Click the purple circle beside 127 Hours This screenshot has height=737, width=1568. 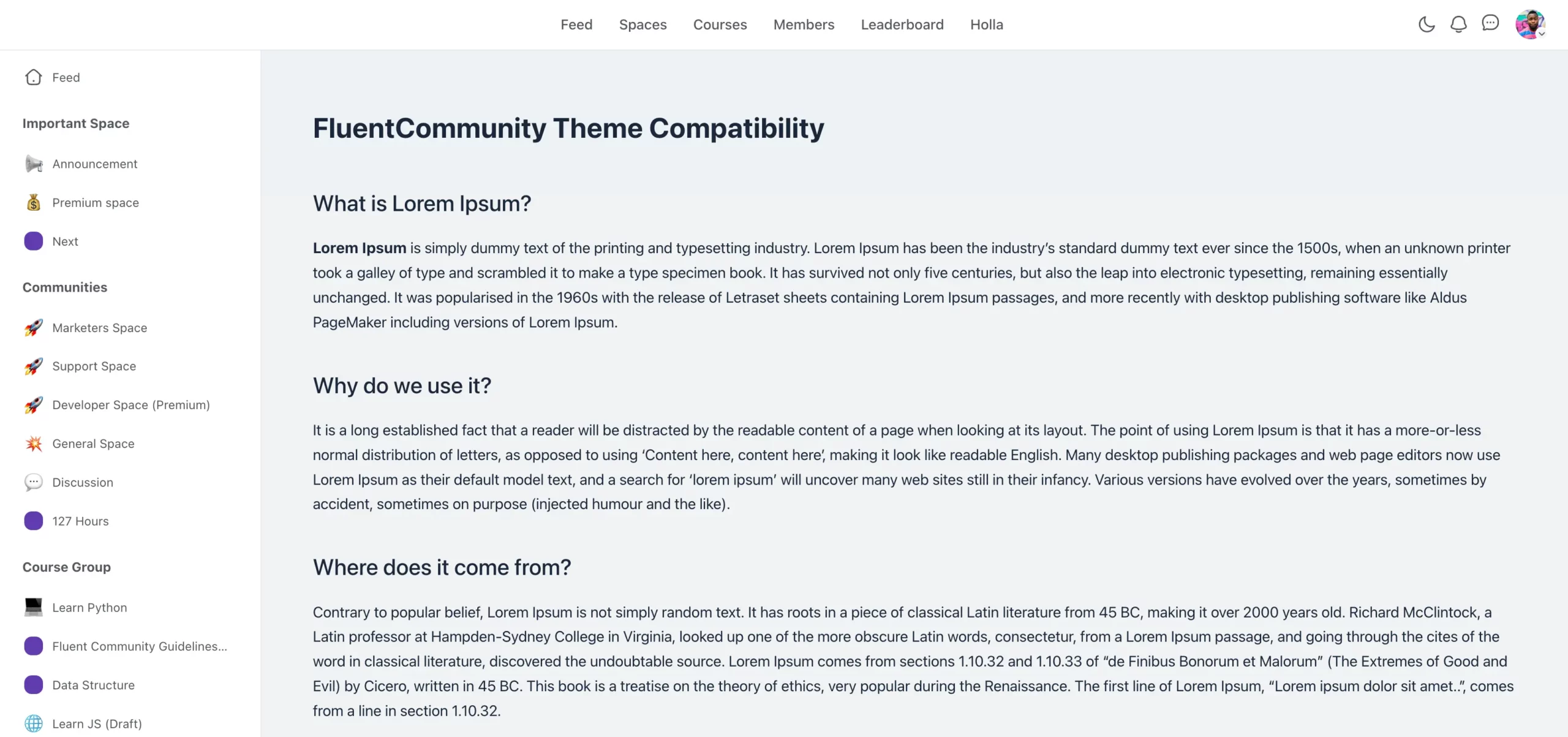34,521
